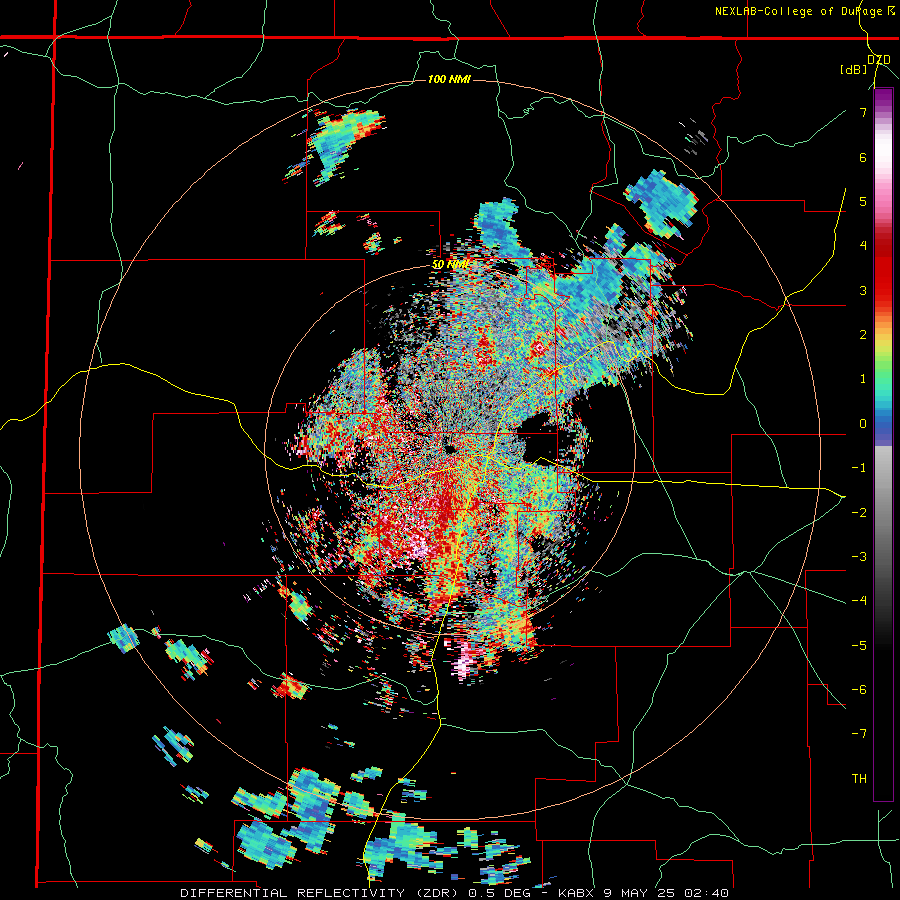Click the NEXLAB-College of DuPage credit text

[805, 11]
